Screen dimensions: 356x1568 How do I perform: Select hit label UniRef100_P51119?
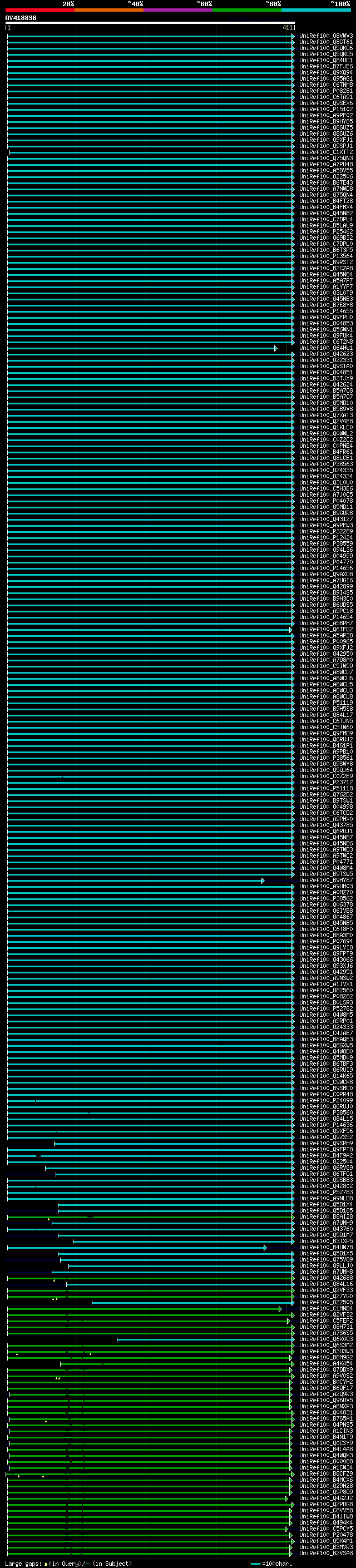click(x=326, y=703)
